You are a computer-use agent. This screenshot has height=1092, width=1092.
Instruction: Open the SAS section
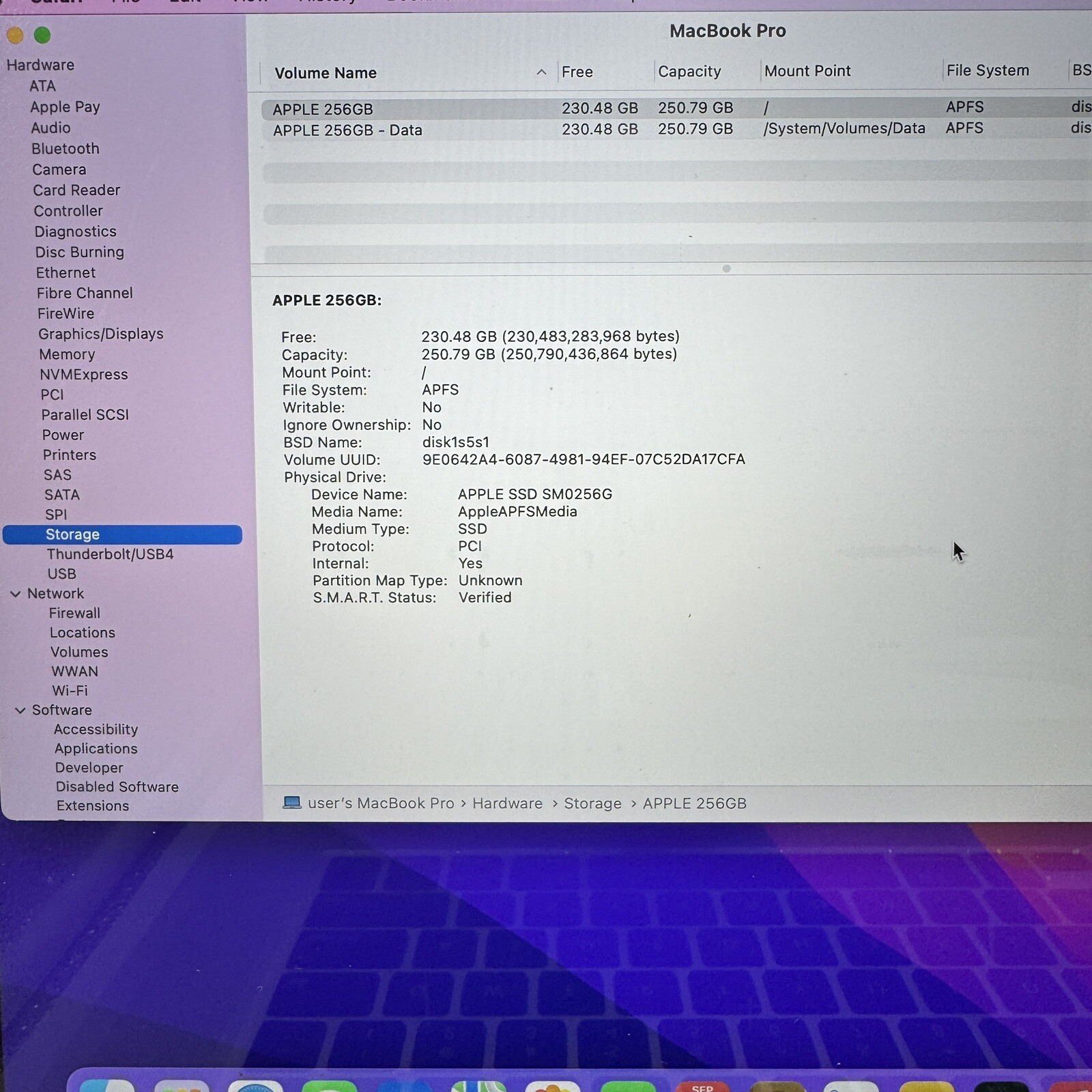57,474
